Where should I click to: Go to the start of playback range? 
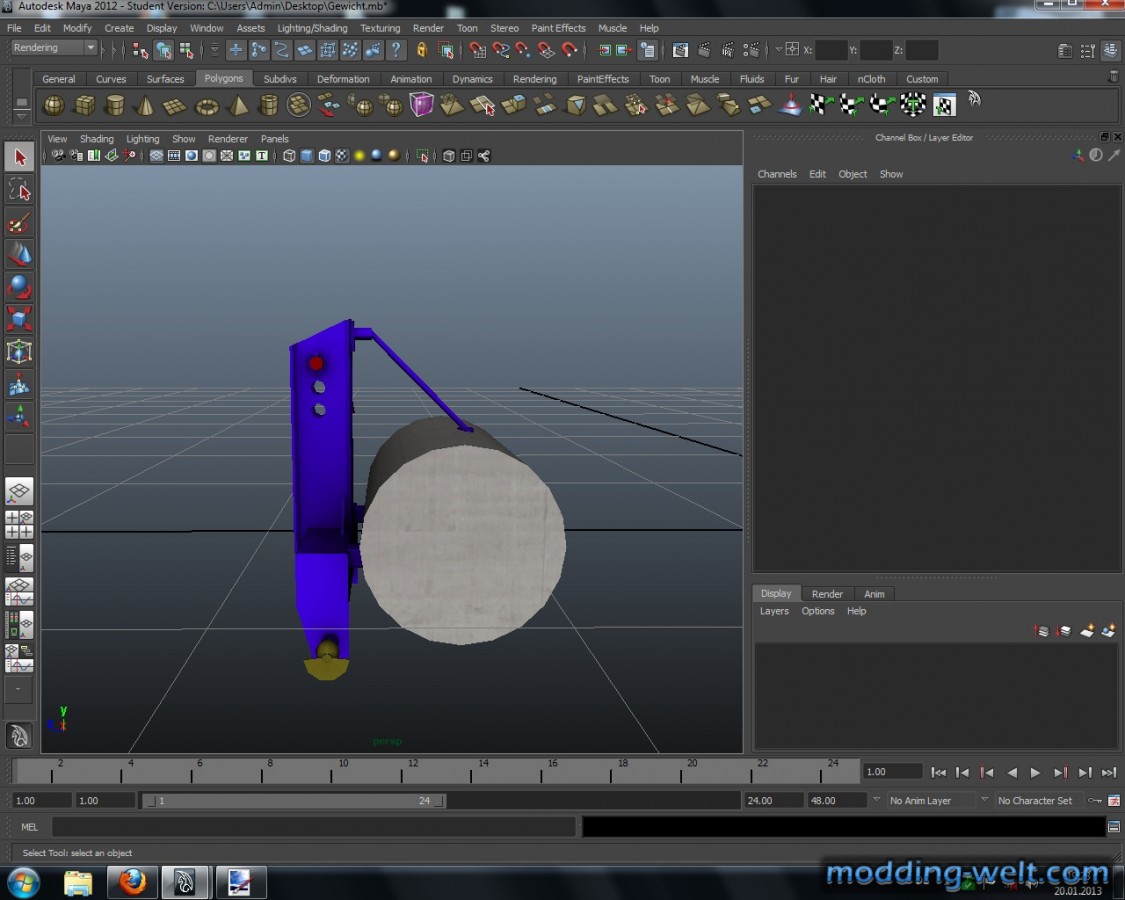(x=938, y=772)
